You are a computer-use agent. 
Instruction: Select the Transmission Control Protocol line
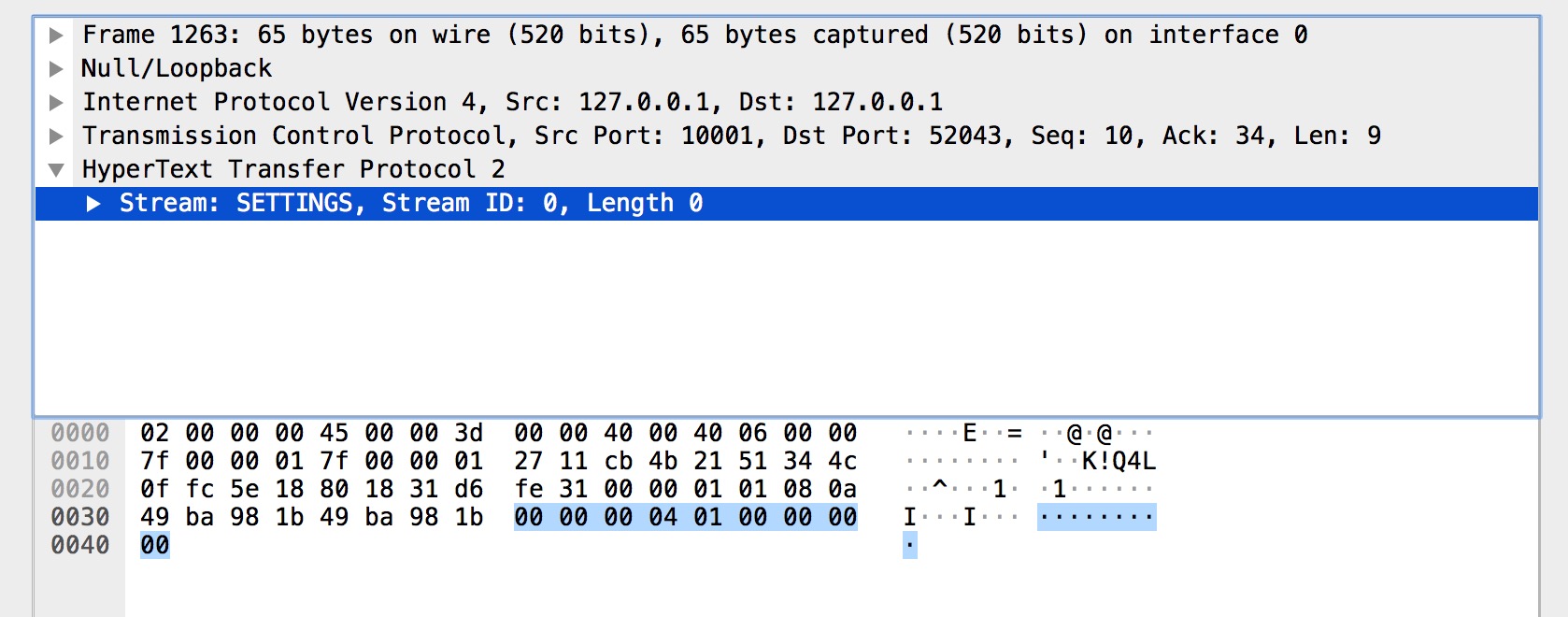click(731, 136)
